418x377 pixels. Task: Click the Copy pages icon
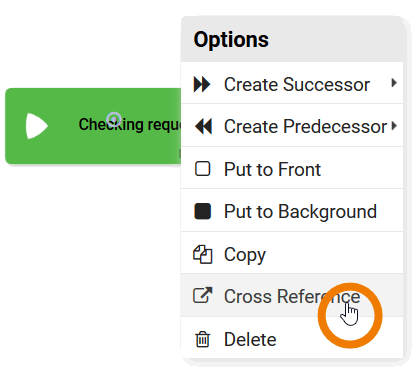(x=203, y=254)
